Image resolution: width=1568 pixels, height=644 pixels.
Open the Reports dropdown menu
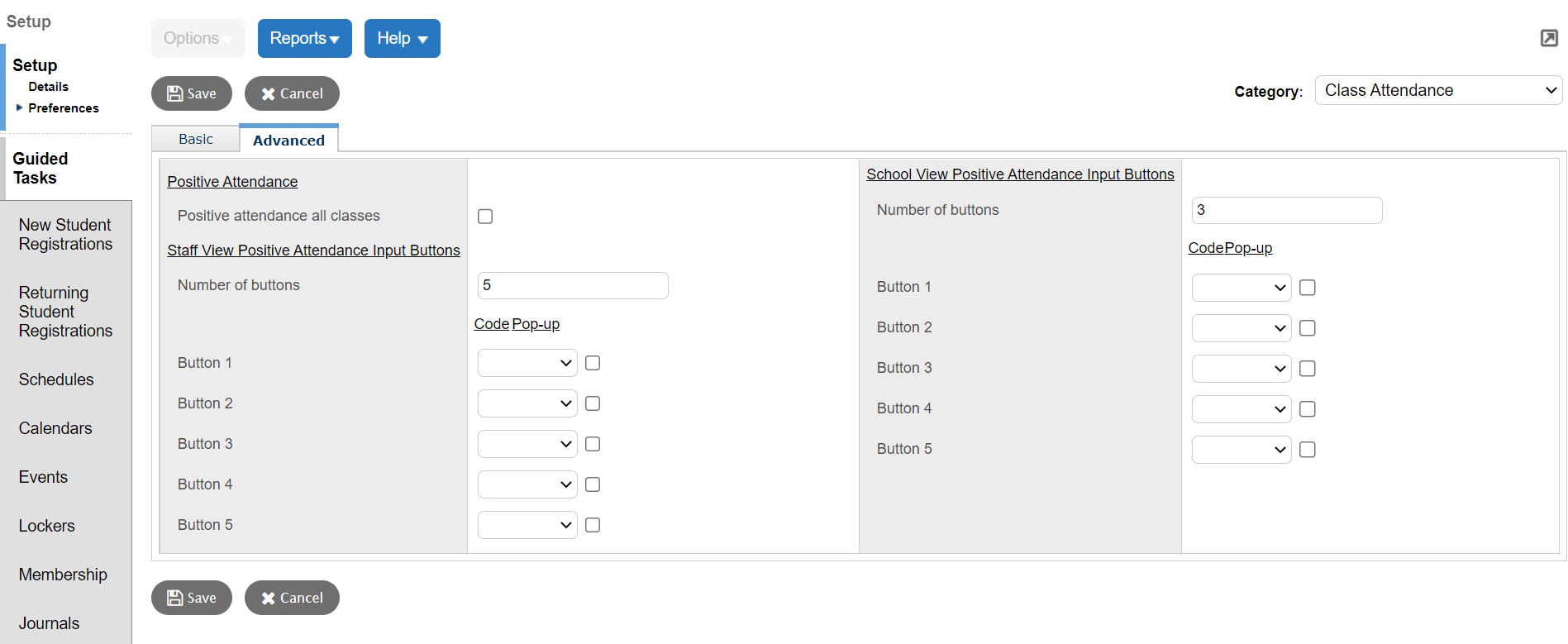pos(305,38)
